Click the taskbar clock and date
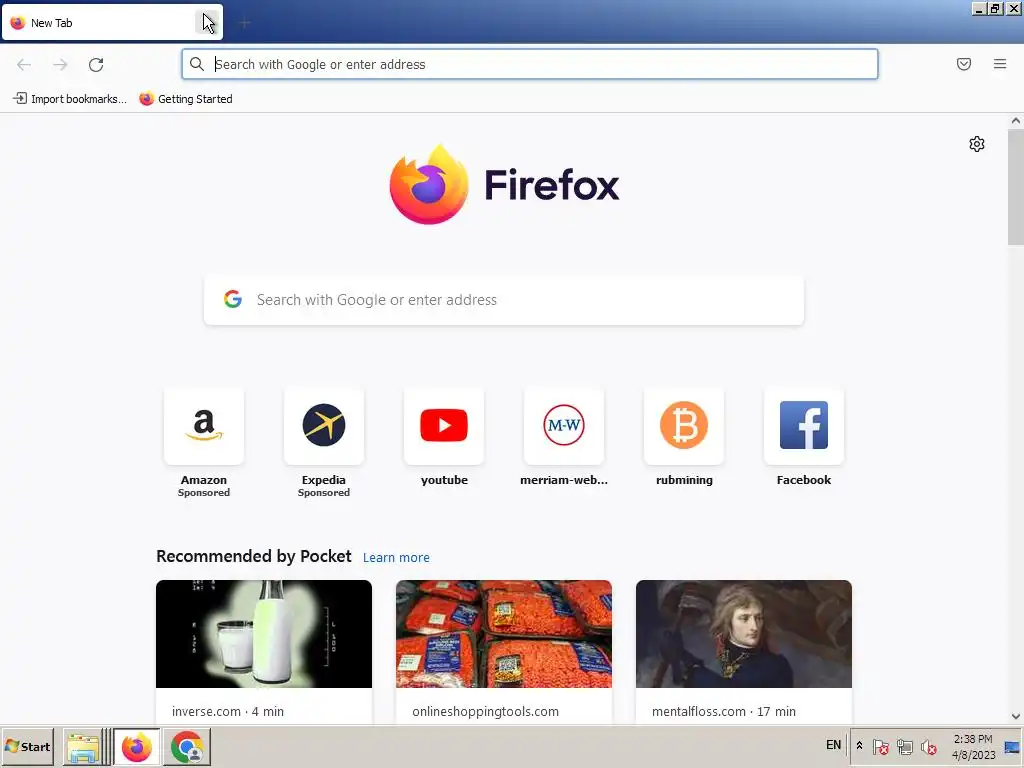This screenshot has width=1024, height=768. pos(973,746)
